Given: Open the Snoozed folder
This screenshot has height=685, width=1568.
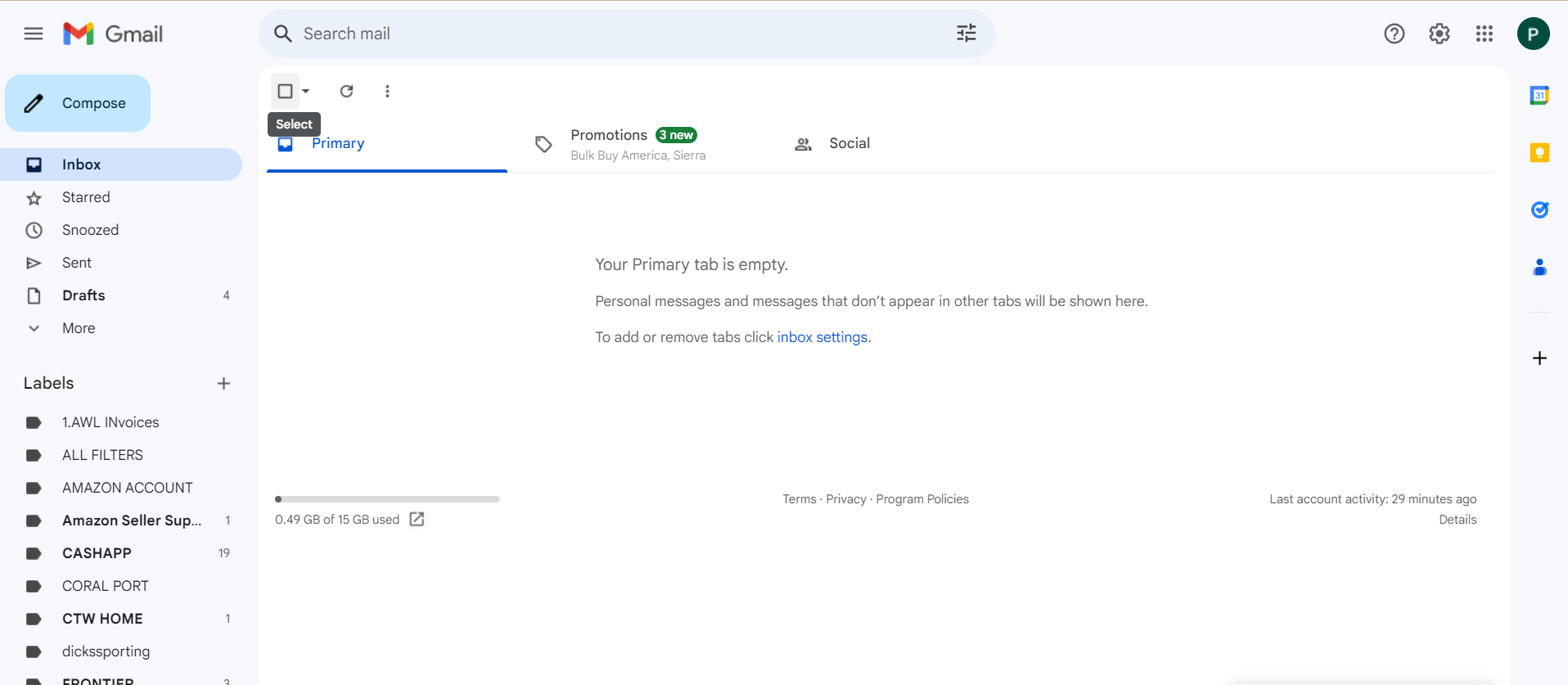Looking at the screenshot, I should tap(121, 230).
